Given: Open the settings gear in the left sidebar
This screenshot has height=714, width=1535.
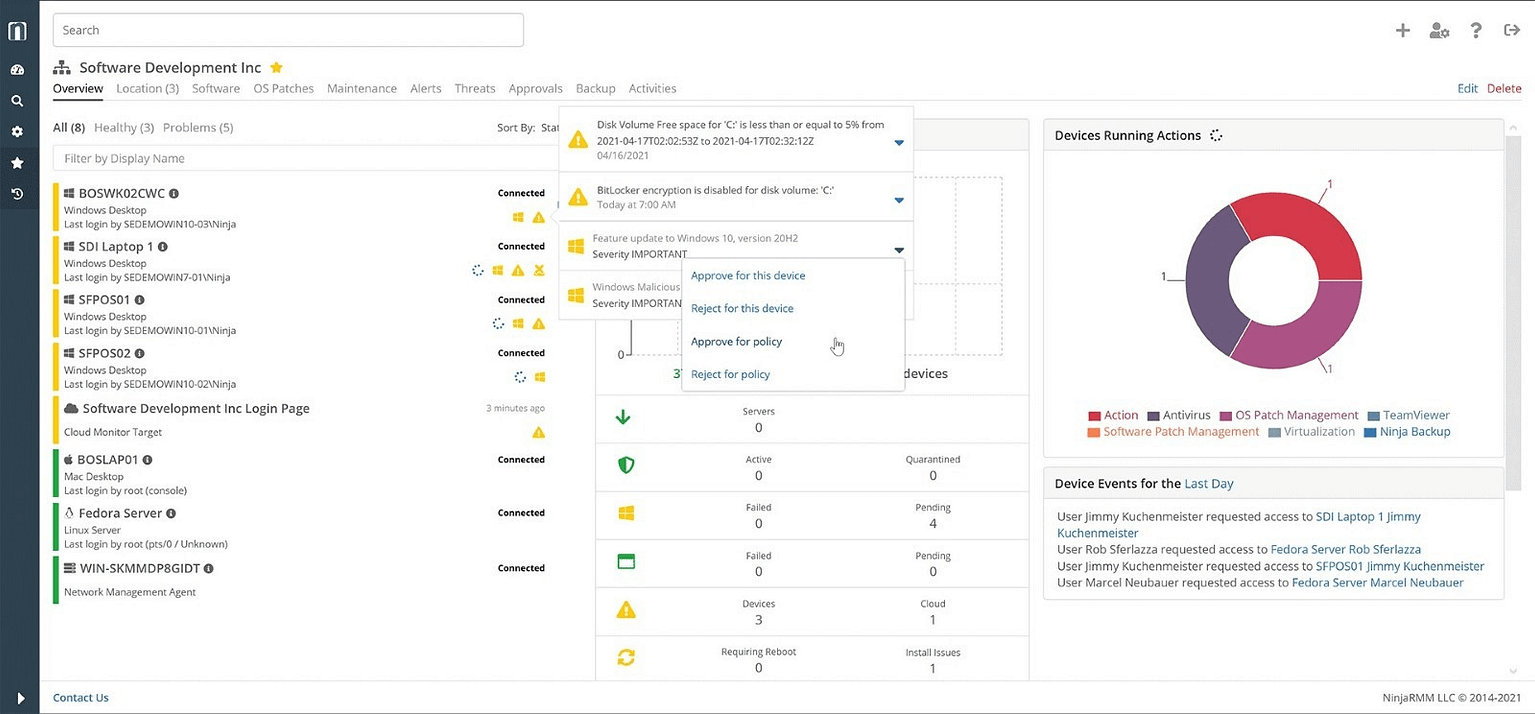Looking at the screenshot, I should pos(17,131).
